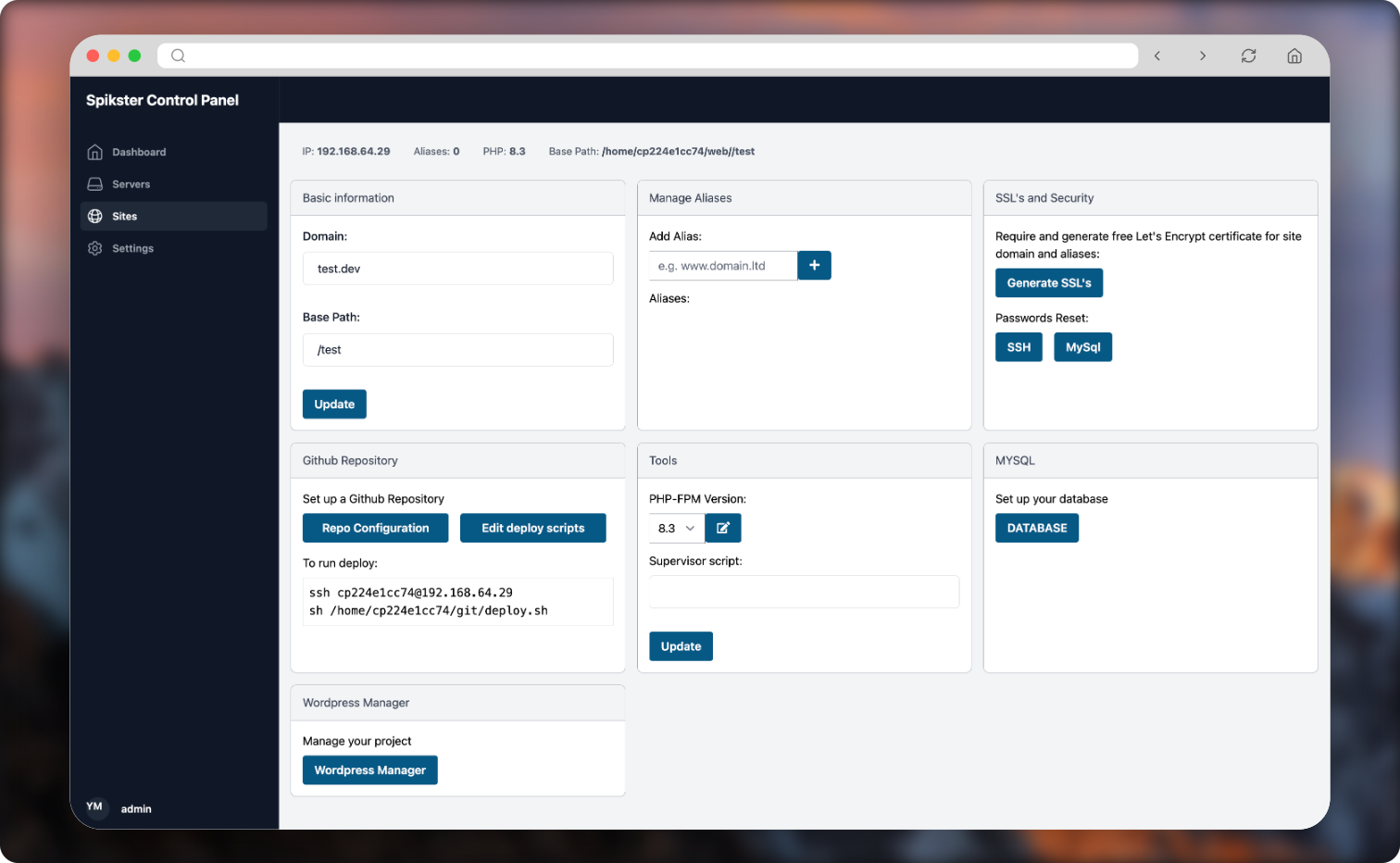Click the Servers drive icon in sidebar
This screenshot has height=863, width=1400.
[94, 184]
